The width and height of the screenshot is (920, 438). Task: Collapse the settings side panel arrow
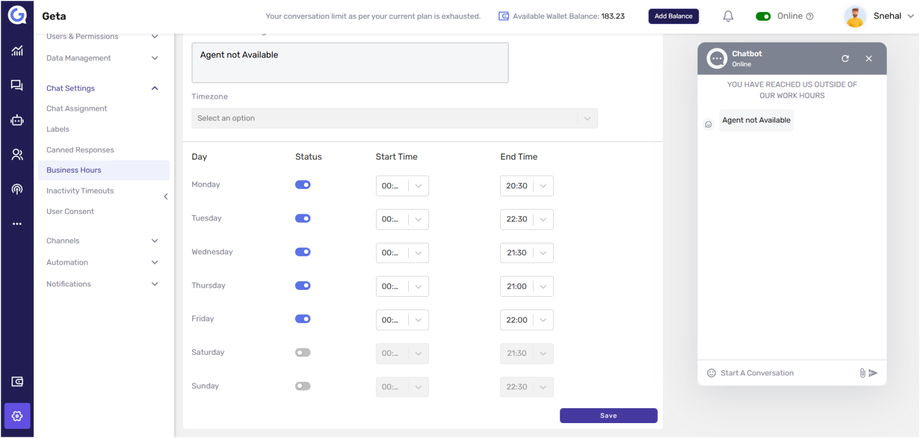point(166,197)
